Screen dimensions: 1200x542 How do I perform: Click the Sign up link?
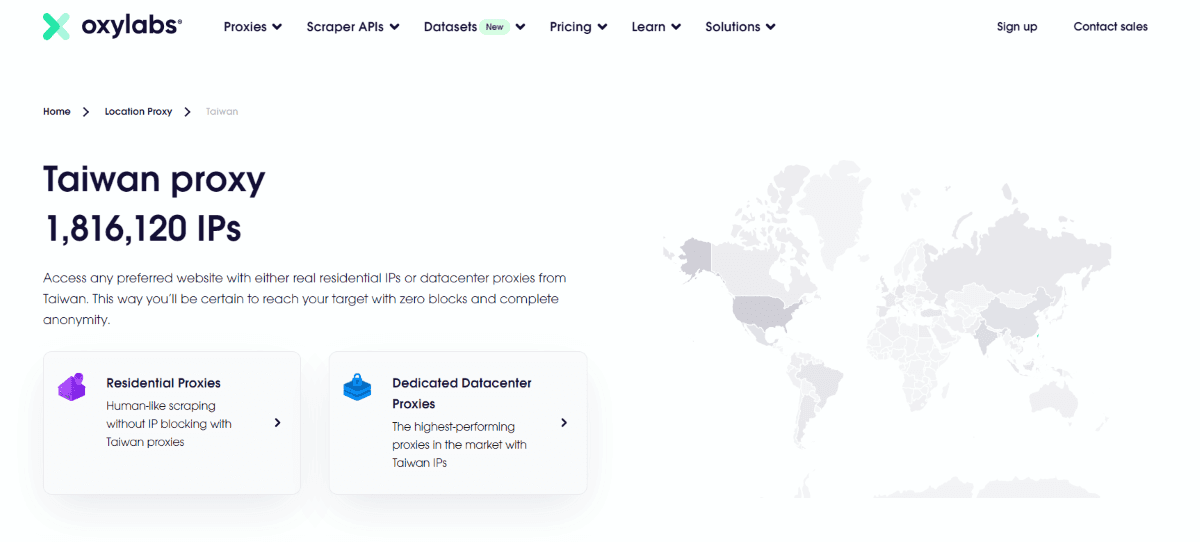coord(1017,27)
